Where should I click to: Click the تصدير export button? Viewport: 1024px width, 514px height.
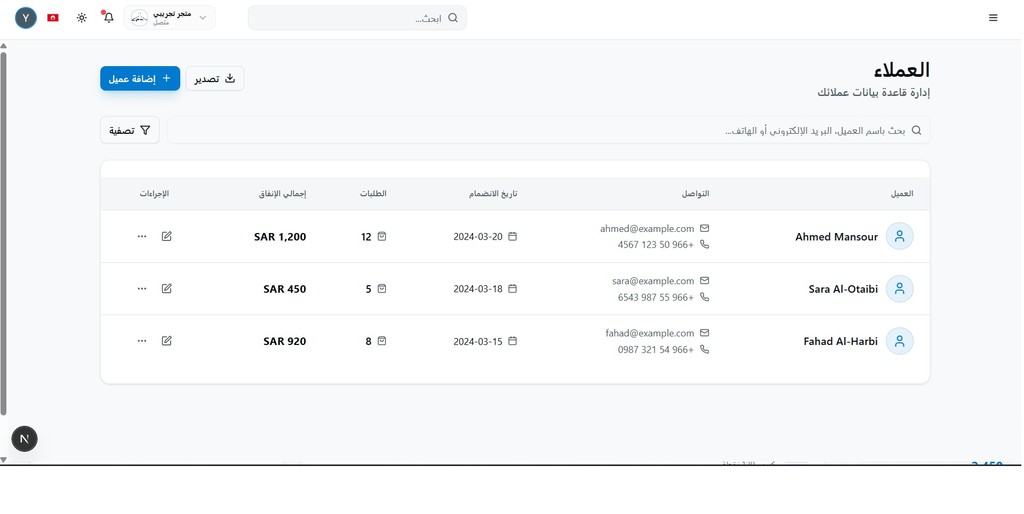215,78
